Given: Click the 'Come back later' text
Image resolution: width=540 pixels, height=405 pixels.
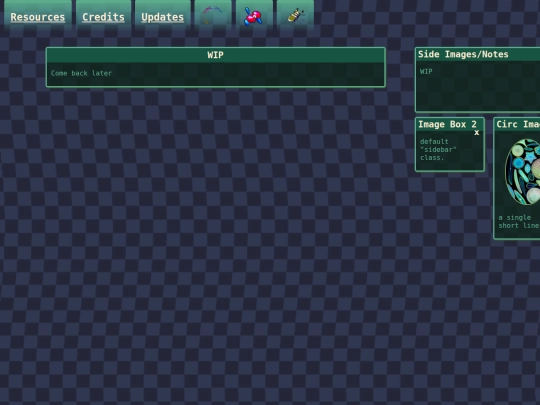Looking at the screenshot, I should pyautogui.click(x=81, y=73).
